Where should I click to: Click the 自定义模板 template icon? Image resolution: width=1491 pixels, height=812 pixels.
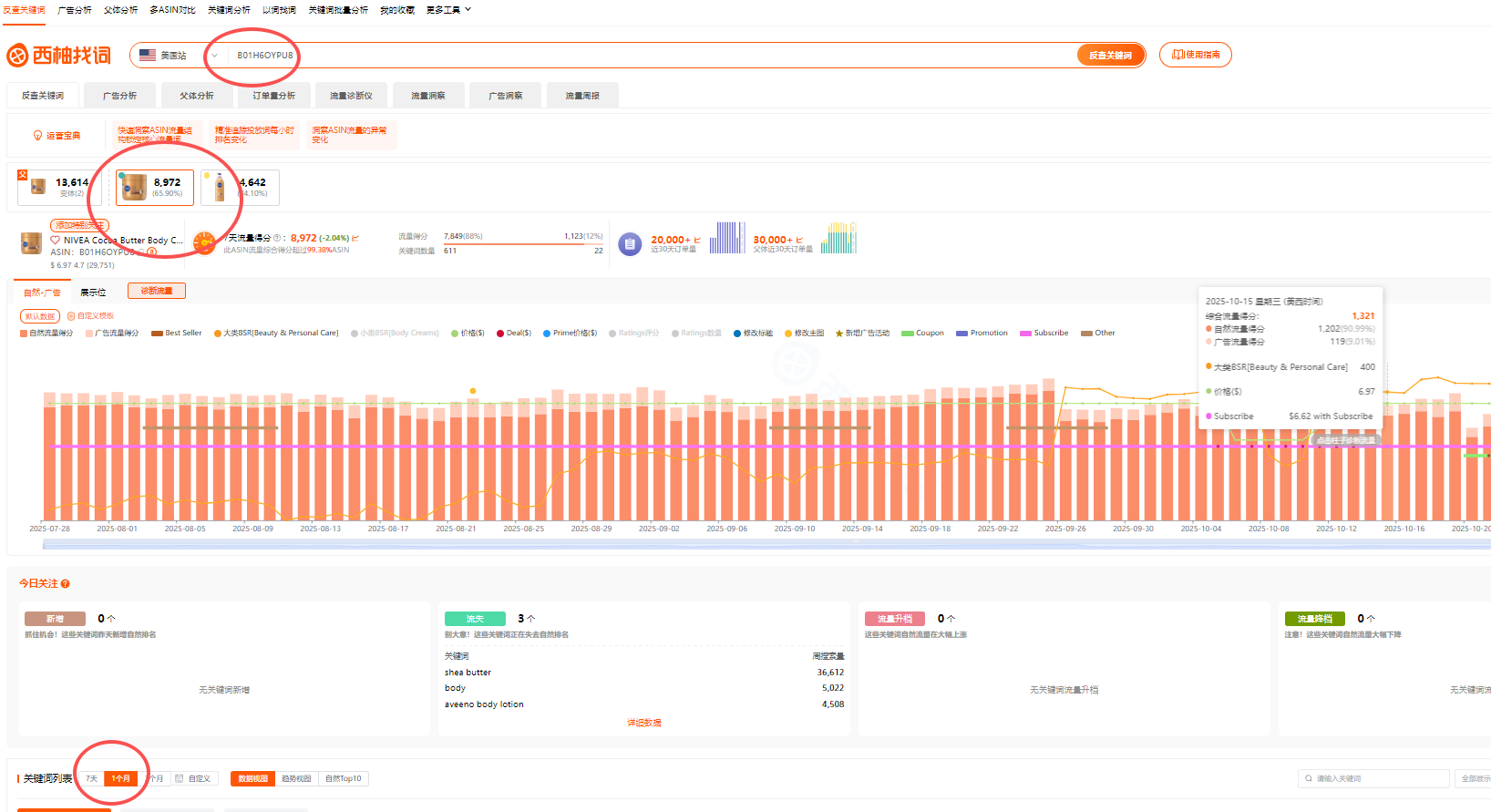(x=71, y=316)
